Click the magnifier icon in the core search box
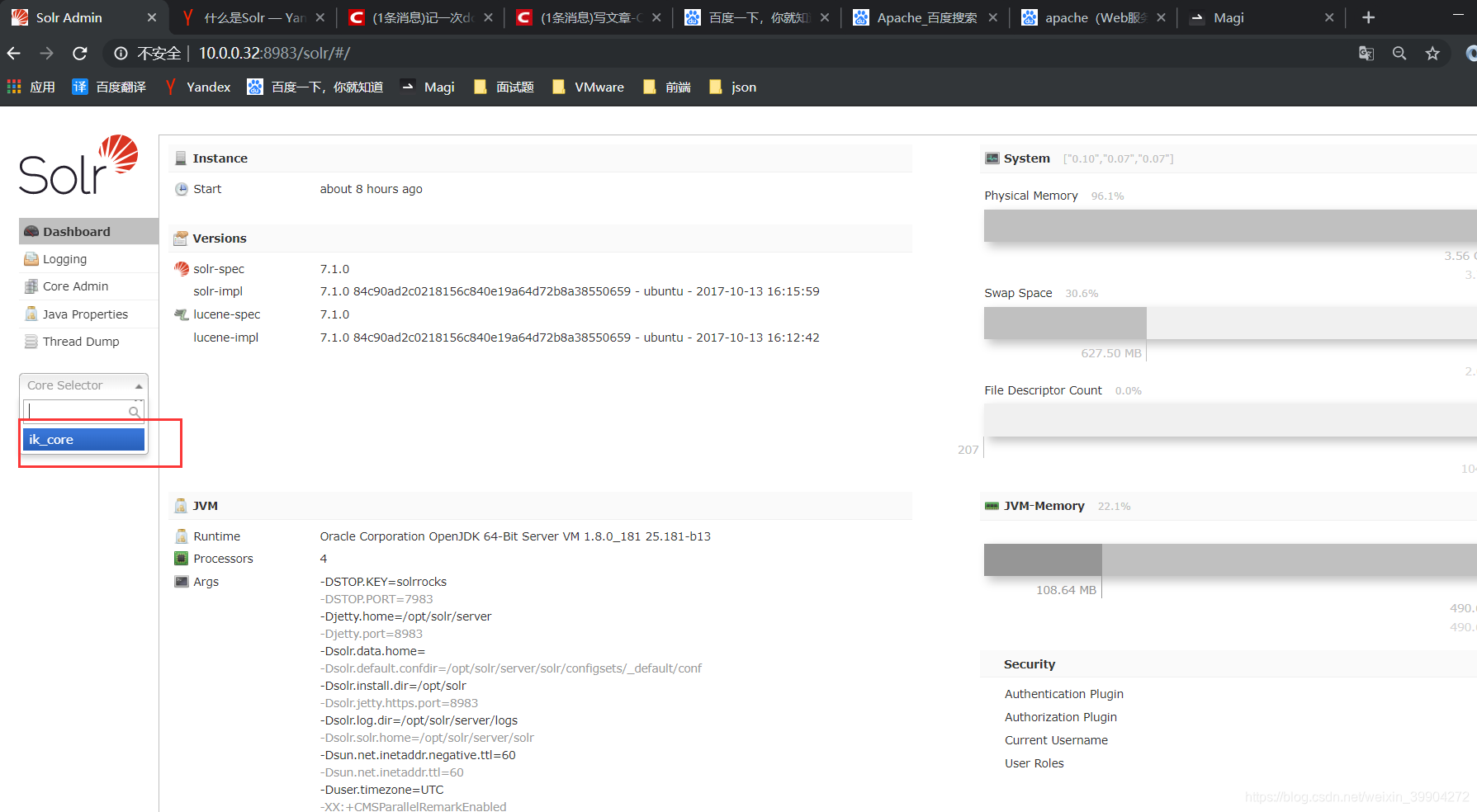This screenshot has width=1477, height=812. click(134, 410)
